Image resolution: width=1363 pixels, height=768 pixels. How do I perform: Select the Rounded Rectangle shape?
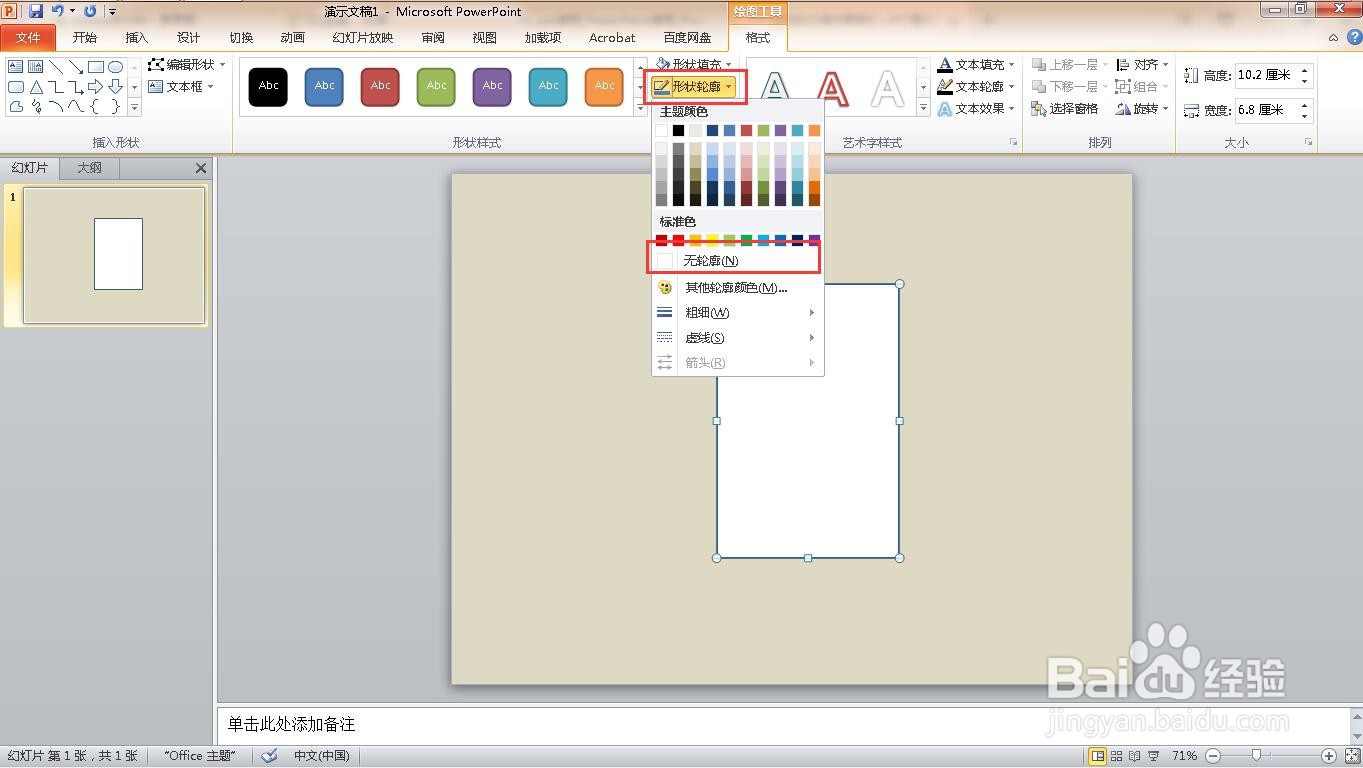(x=16, y=87)
